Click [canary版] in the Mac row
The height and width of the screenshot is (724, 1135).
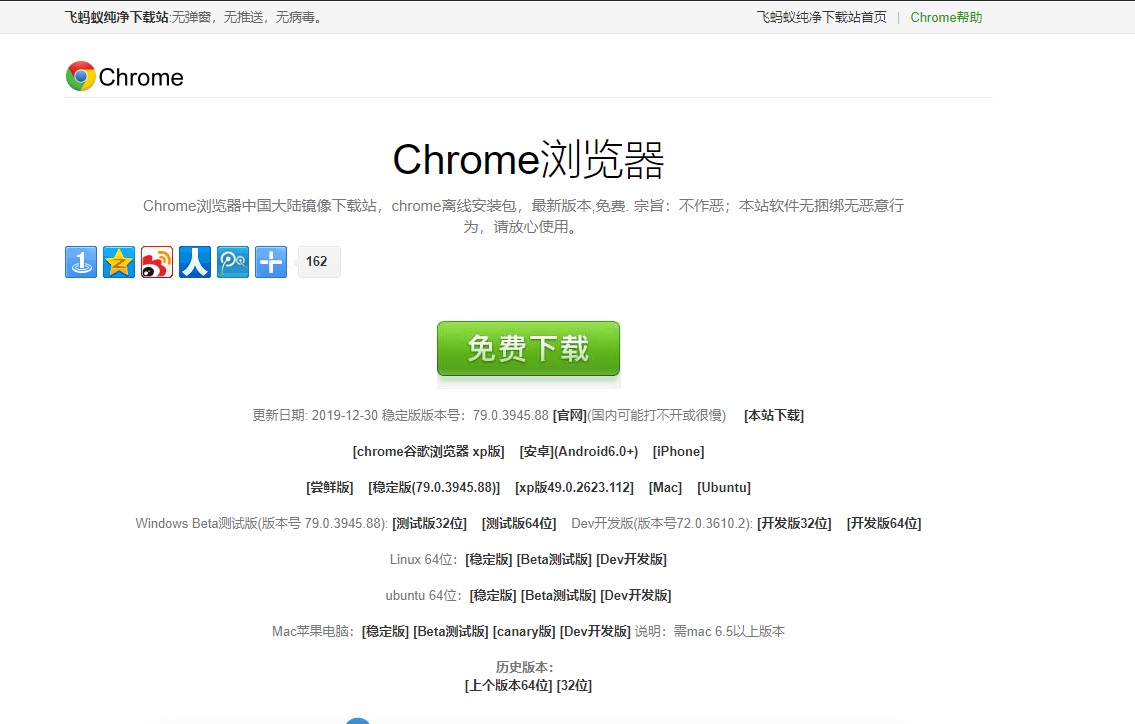(x=524, y=632)
